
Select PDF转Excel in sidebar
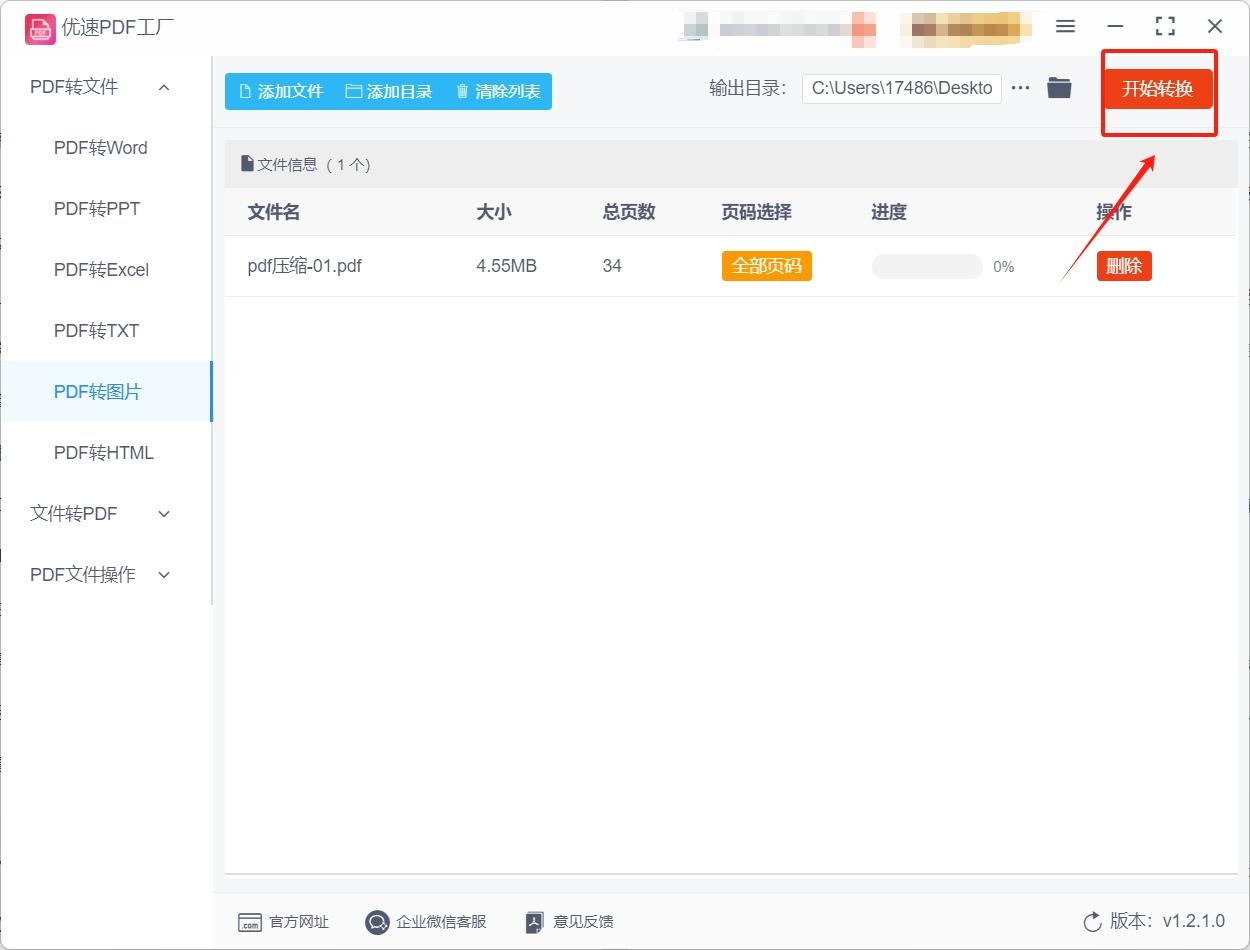pyautogui.click(x=101, y=270)
